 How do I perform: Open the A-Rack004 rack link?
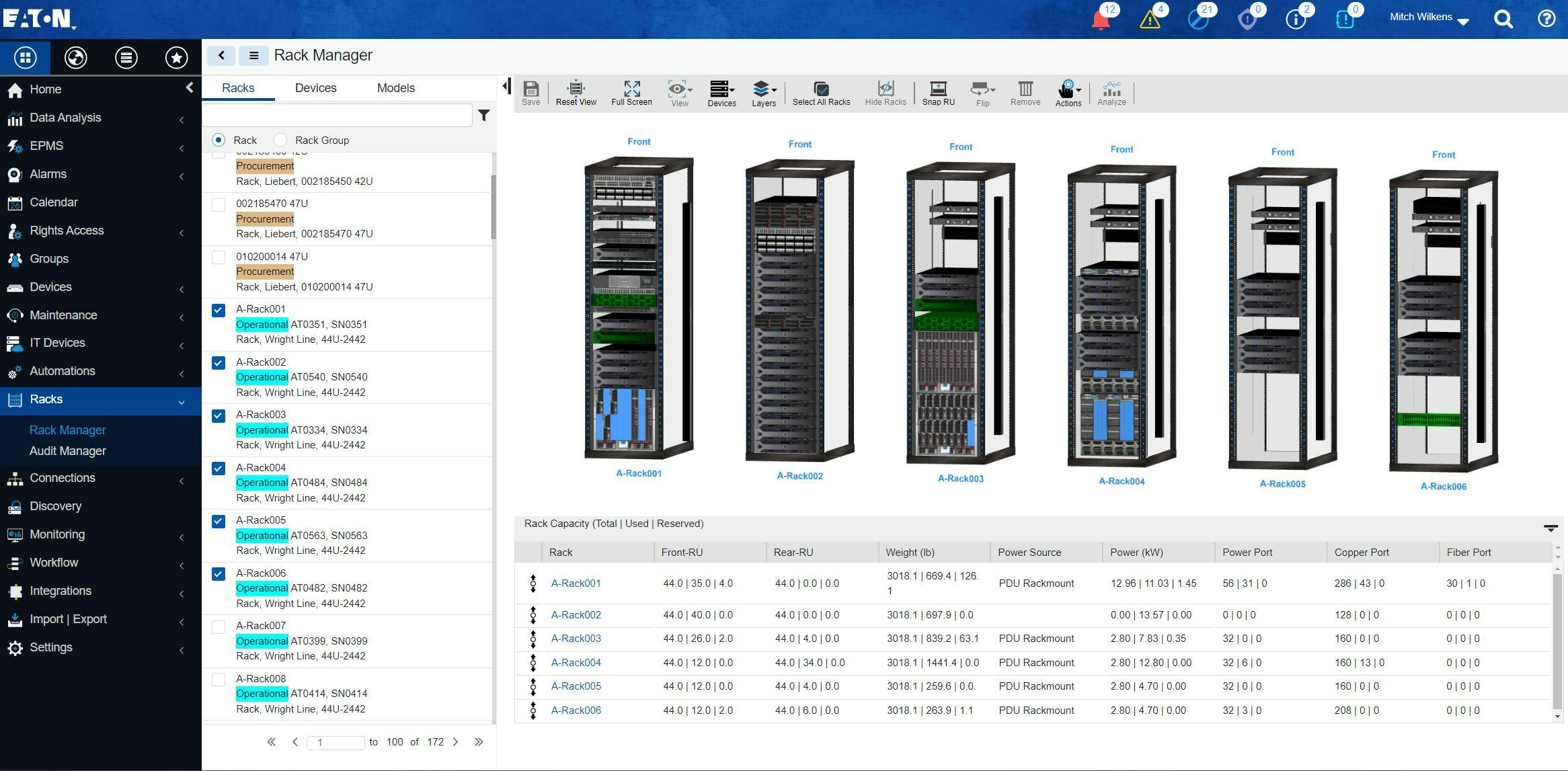point(576,662)
